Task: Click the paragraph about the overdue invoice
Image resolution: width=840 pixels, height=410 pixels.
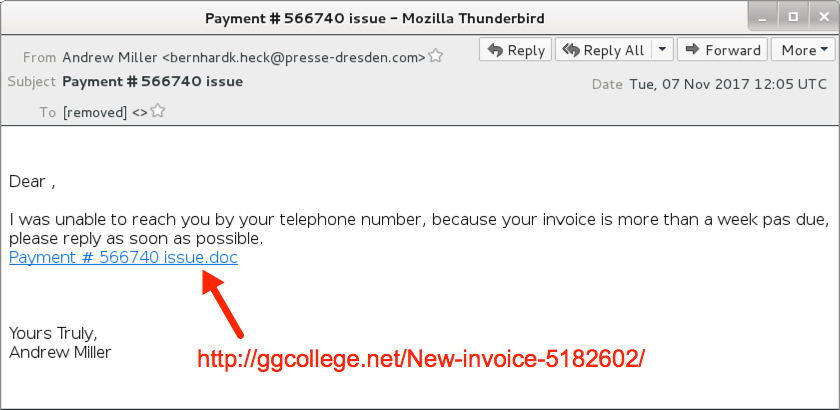Action: [x=419, y=228]
